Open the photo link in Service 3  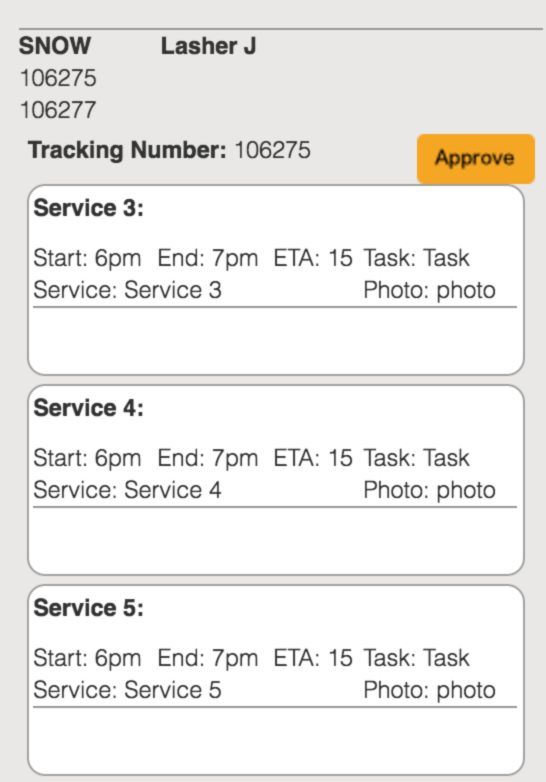[466, 290]
